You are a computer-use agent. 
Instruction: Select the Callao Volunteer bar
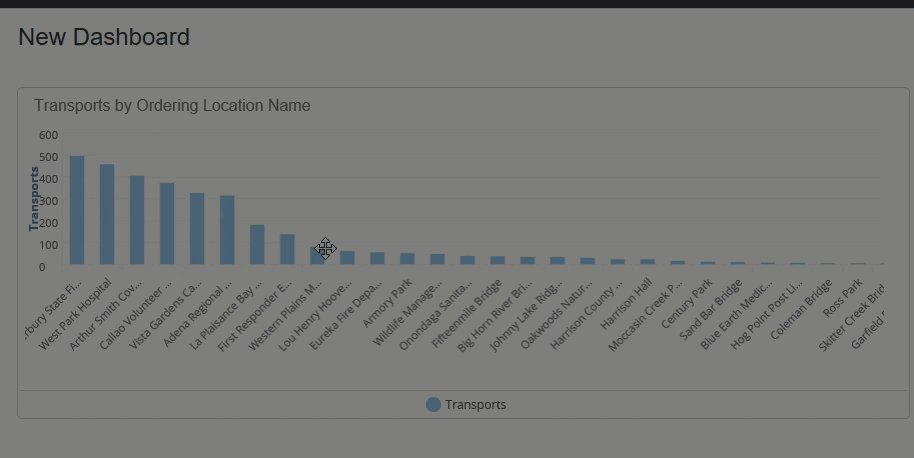(167, 223)
